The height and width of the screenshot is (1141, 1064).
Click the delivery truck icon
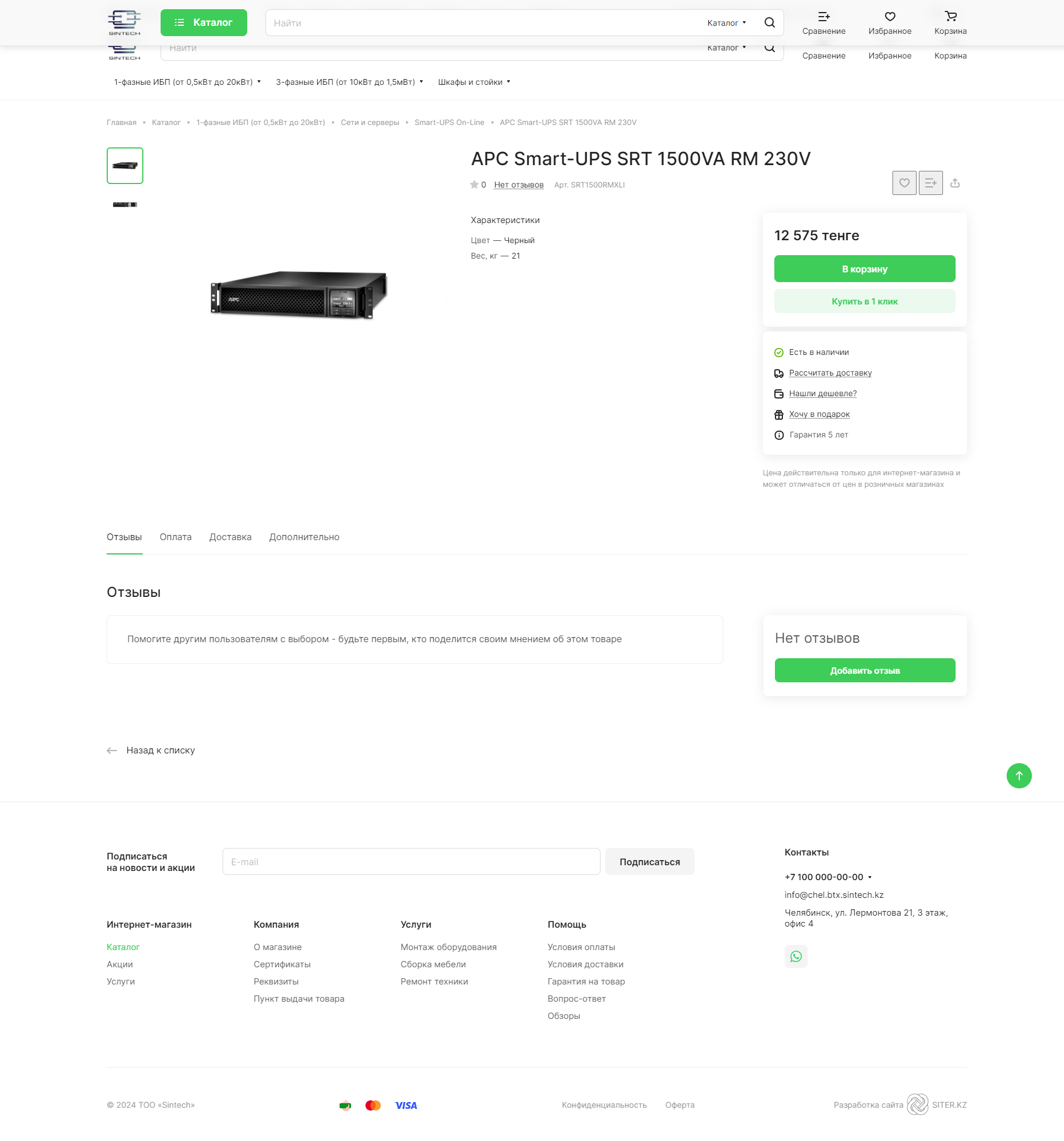pos(778,373)
